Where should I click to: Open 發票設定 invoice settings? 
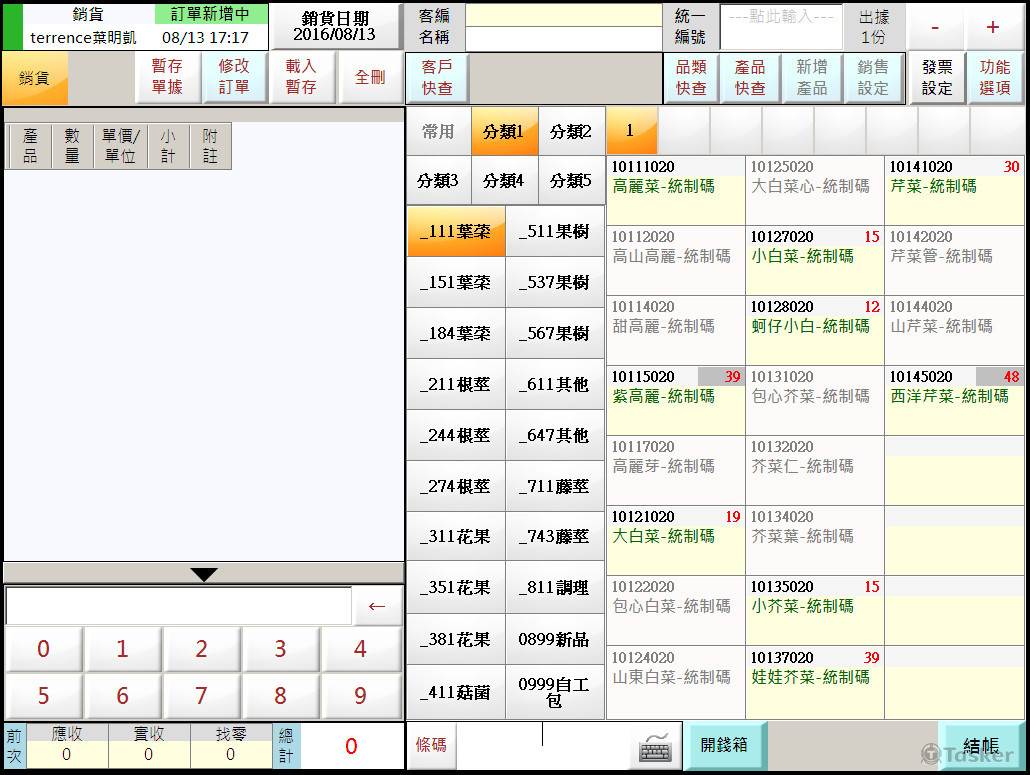pos(937,78)
